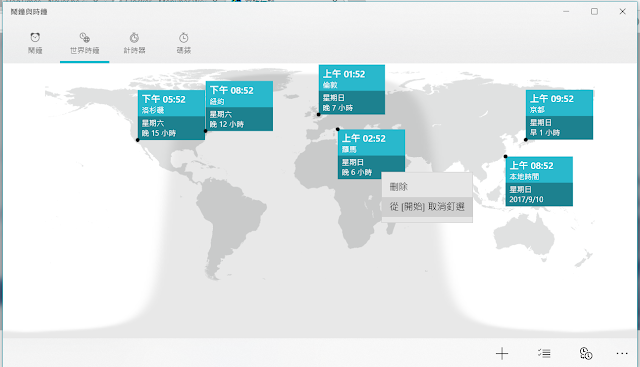Close the Alarms & Clock window
The image size is (640, 367).
click(x=622, y=11)
